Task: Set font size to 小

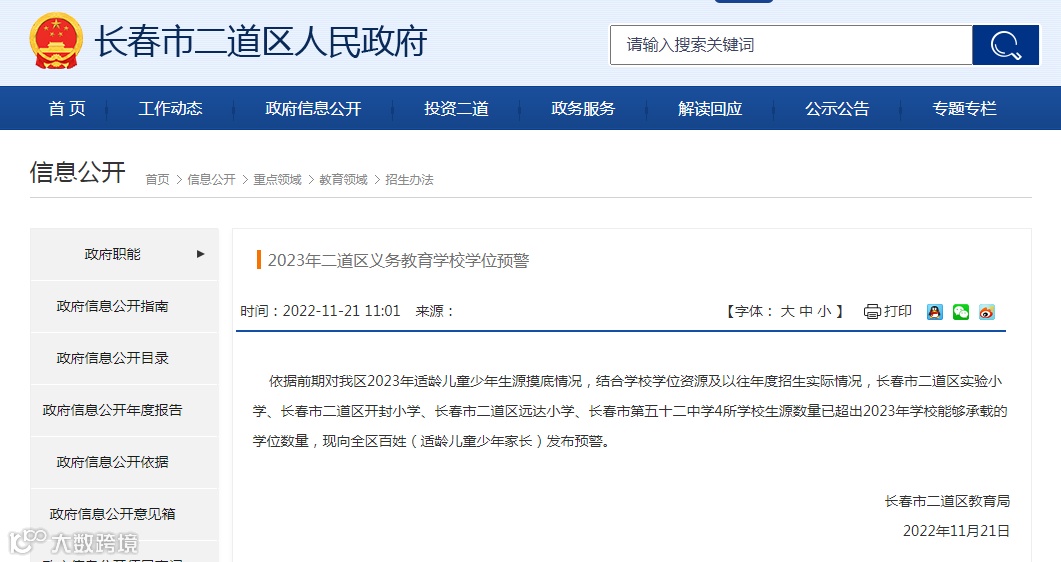Action: (824, 311)
